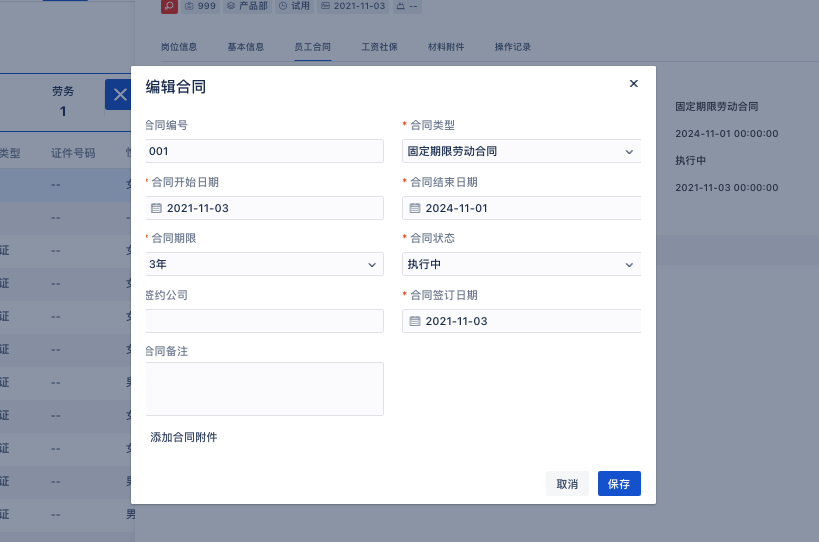The height and width of the screenshot is (542, 819).
Task: Click the red search icon at top
Action: [169, 6]
